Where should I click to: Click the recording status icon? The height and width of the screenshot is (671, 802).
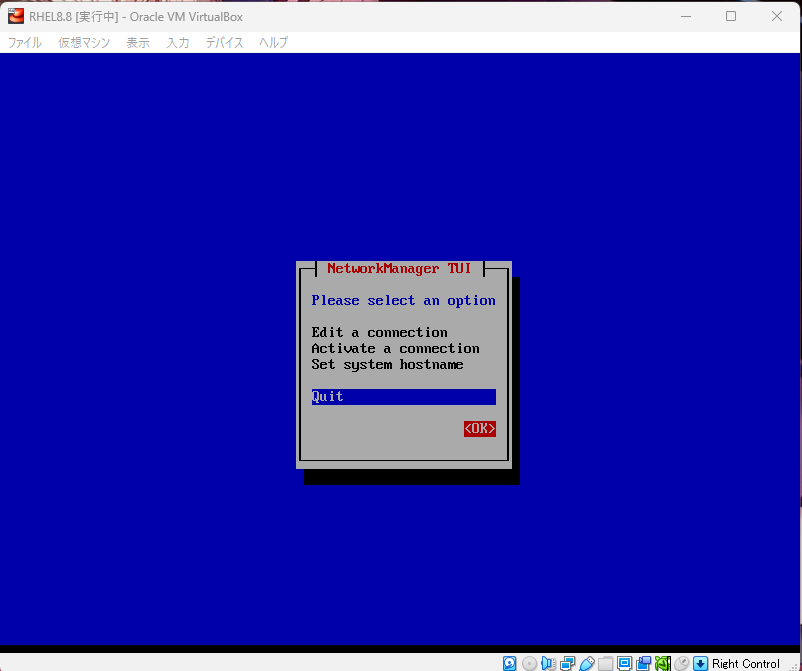tap(643, 663)
